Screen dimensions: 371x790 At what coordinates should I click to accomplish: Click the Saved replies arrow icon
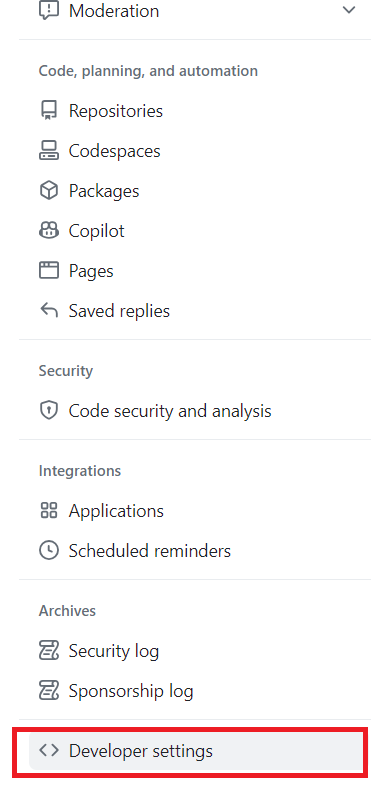49,311
